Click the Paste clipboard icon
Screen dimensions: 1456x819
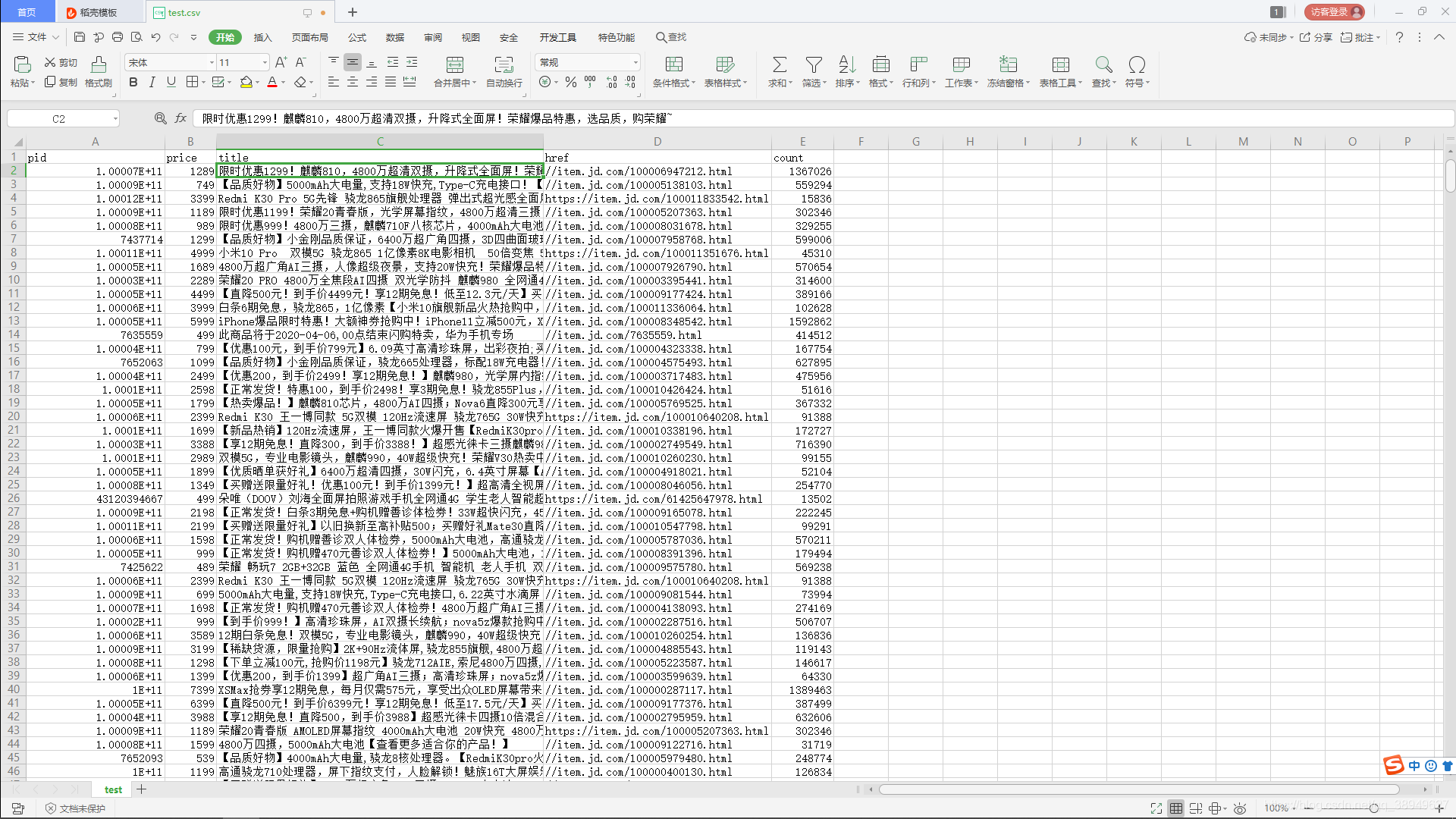pos(22,64)
